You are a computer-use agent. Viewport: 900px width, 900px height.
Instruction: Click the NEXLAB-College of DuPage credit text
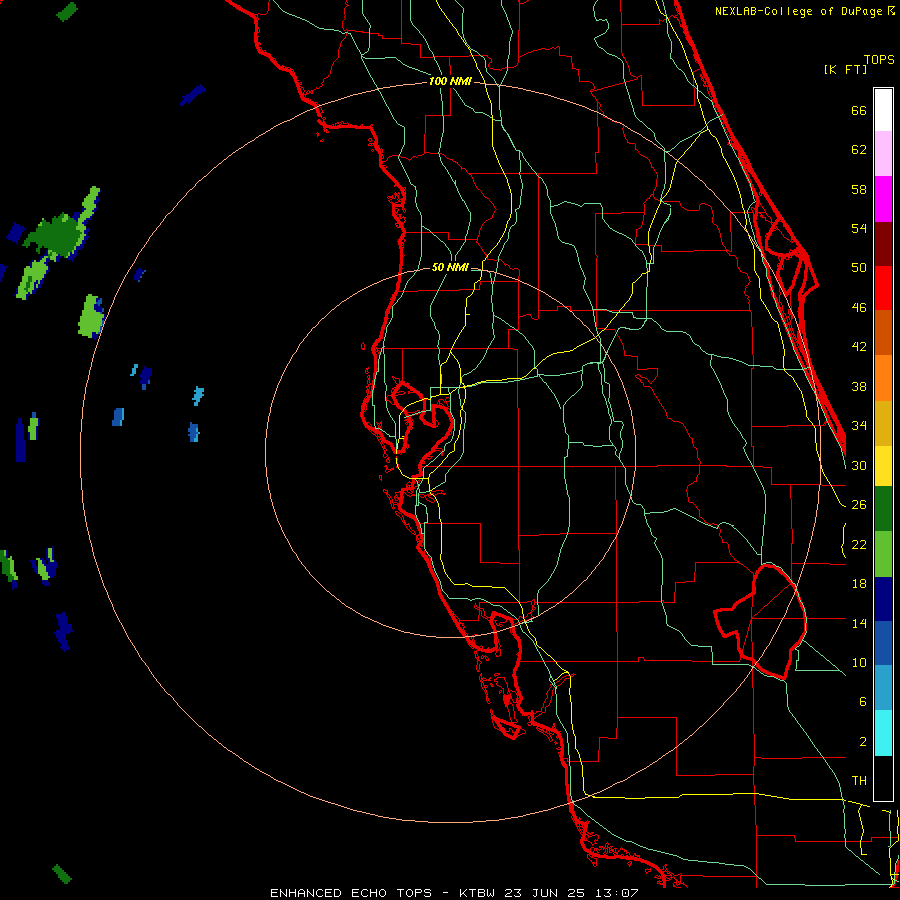799,11
